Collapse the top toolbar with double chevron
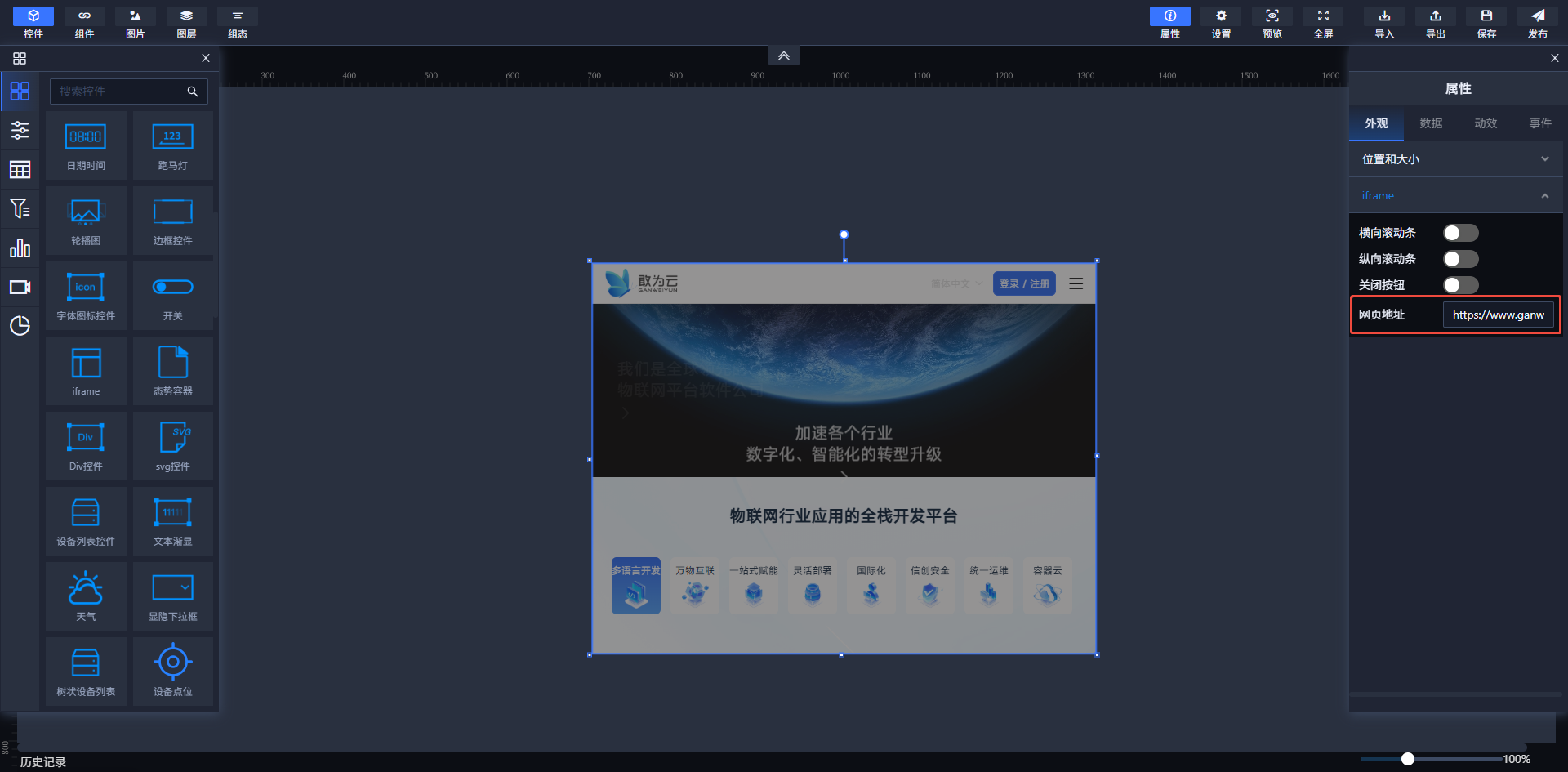1568x772 pixels. [x=784, y=56]
